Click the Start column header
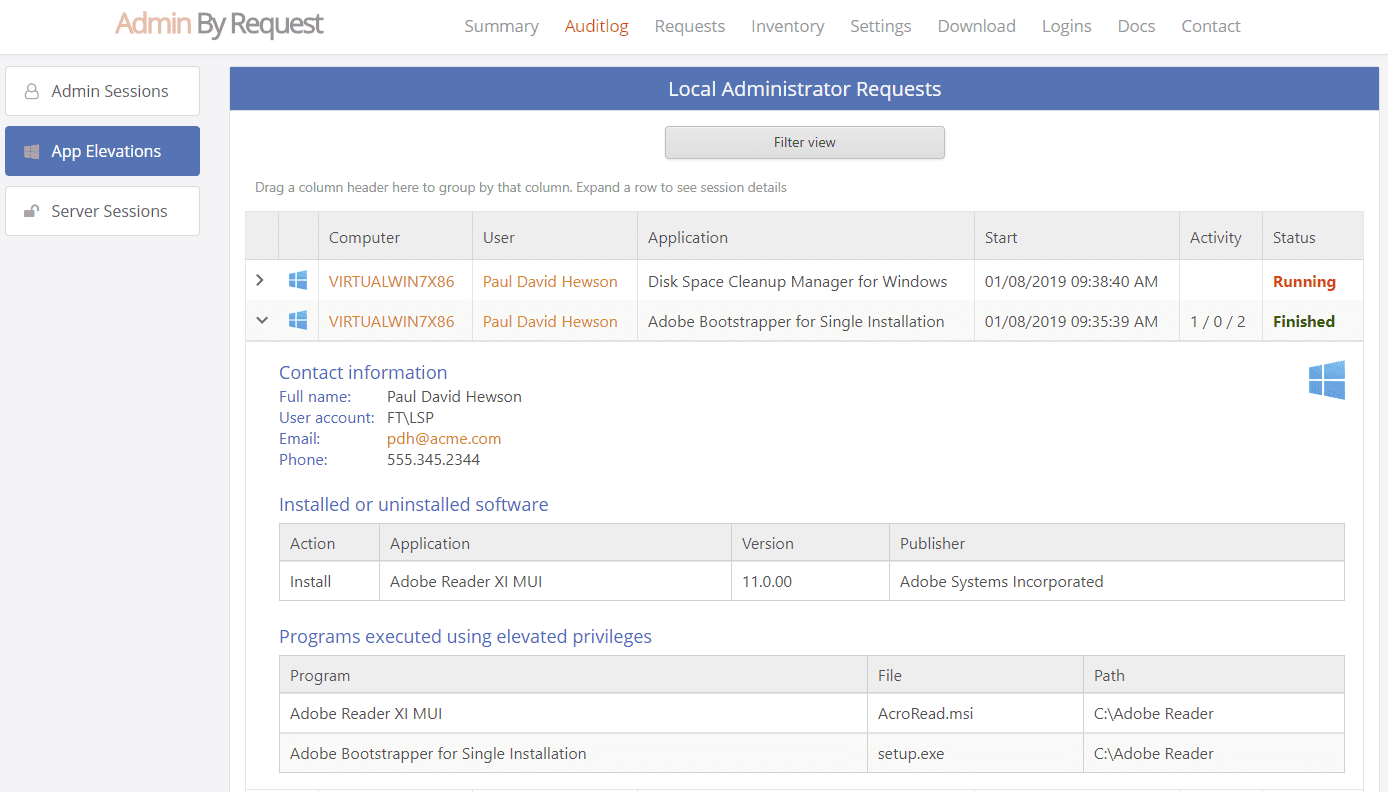 [x=1001, y=238]
